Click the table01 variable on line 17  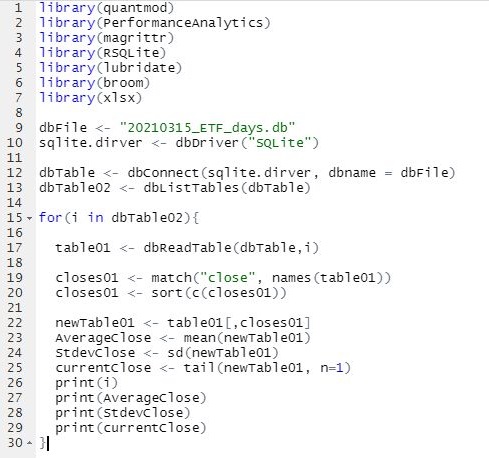pos(83,248)
